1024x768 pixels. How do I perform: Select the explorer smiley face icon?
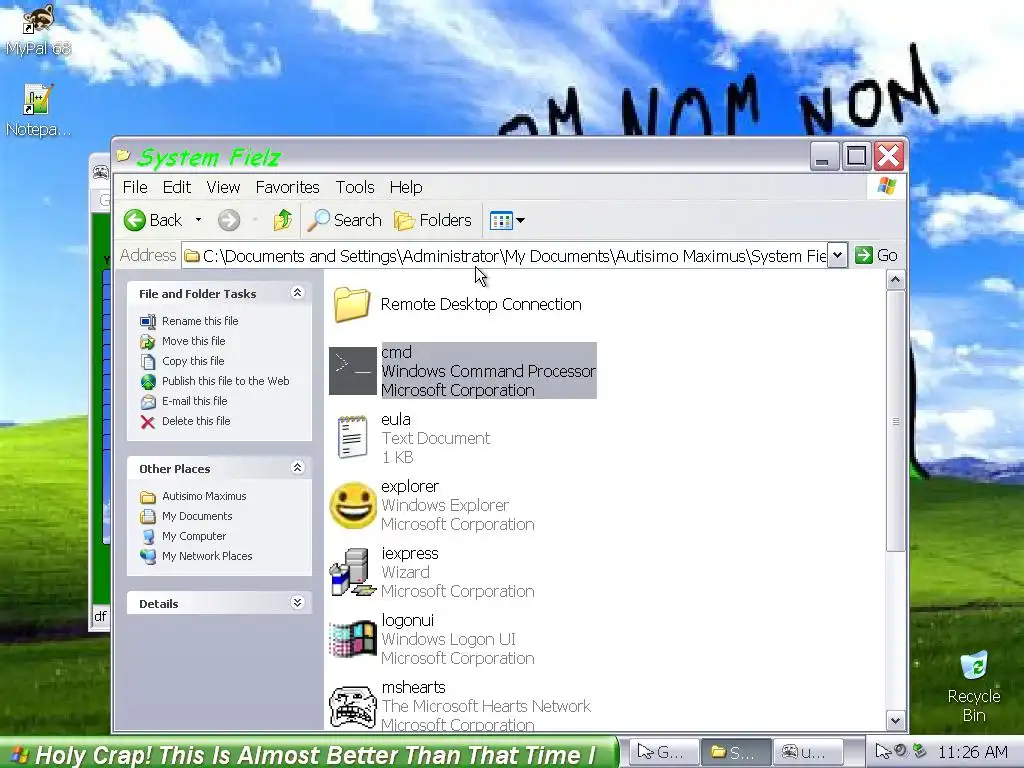tap(353, 505)
